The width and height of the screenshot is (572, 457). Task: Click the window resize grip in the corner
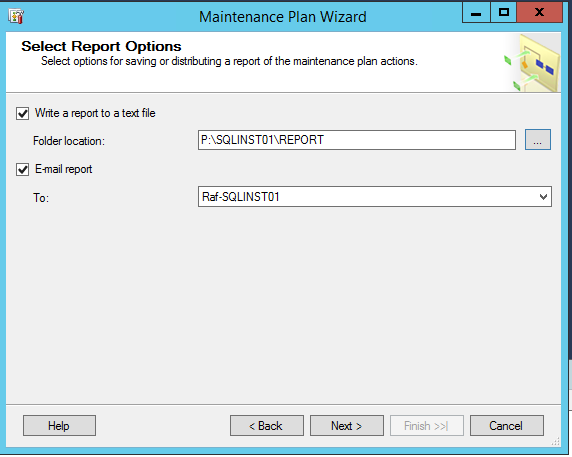(556, 442)
